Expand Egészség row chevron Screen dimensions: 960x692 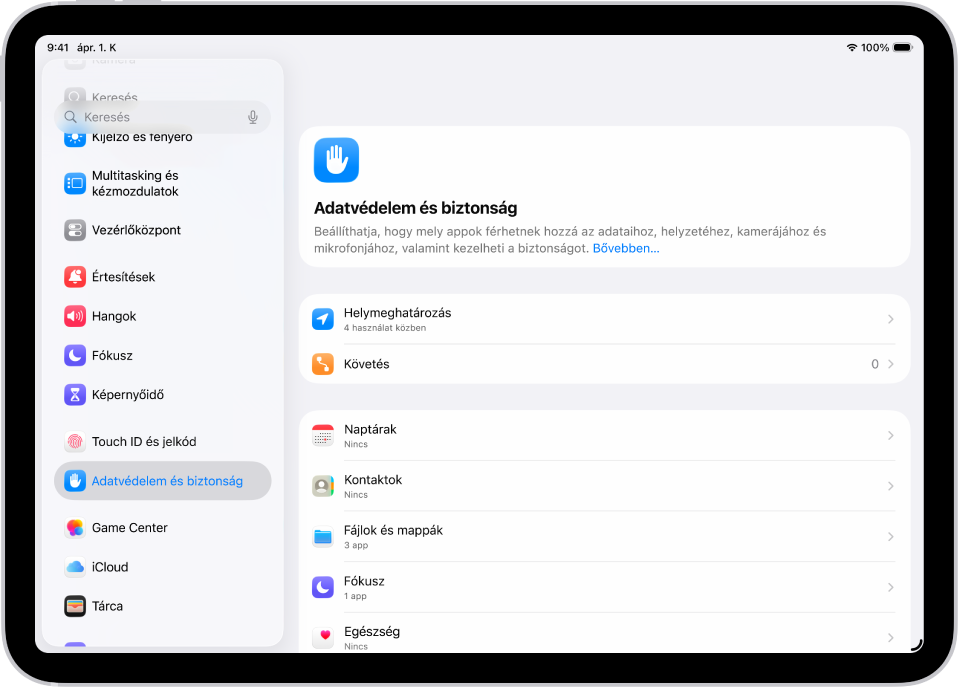pyautogui.click(x=891, y=637)
